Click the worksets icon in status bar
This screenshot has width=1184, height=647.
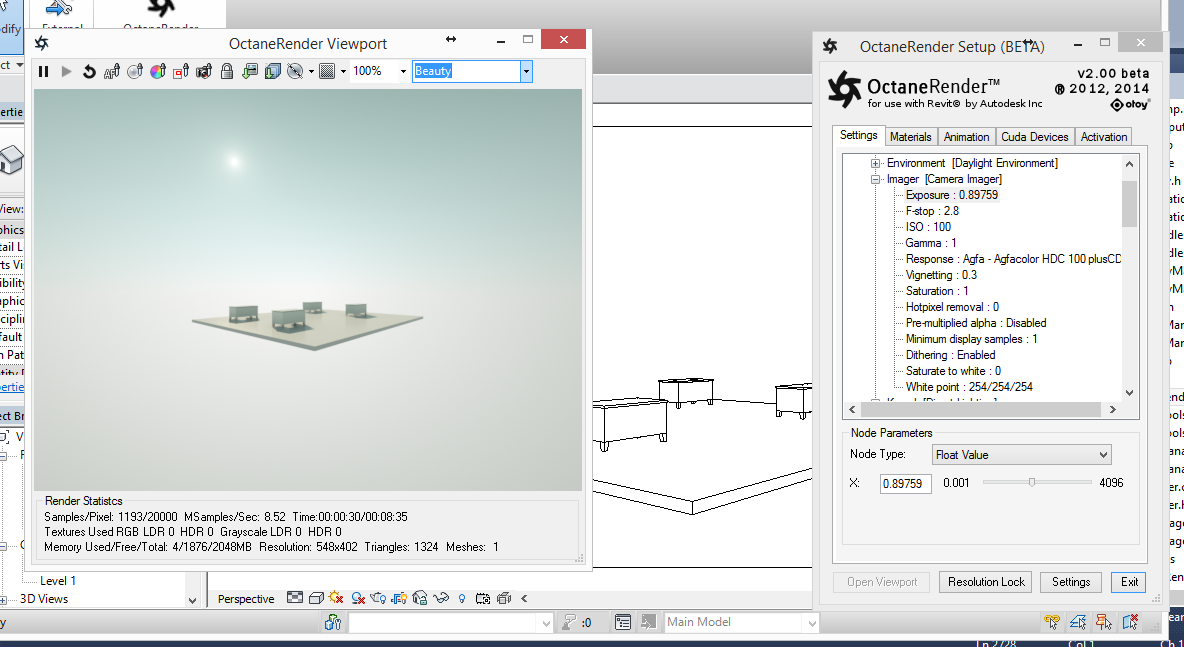tap(333, 622)
